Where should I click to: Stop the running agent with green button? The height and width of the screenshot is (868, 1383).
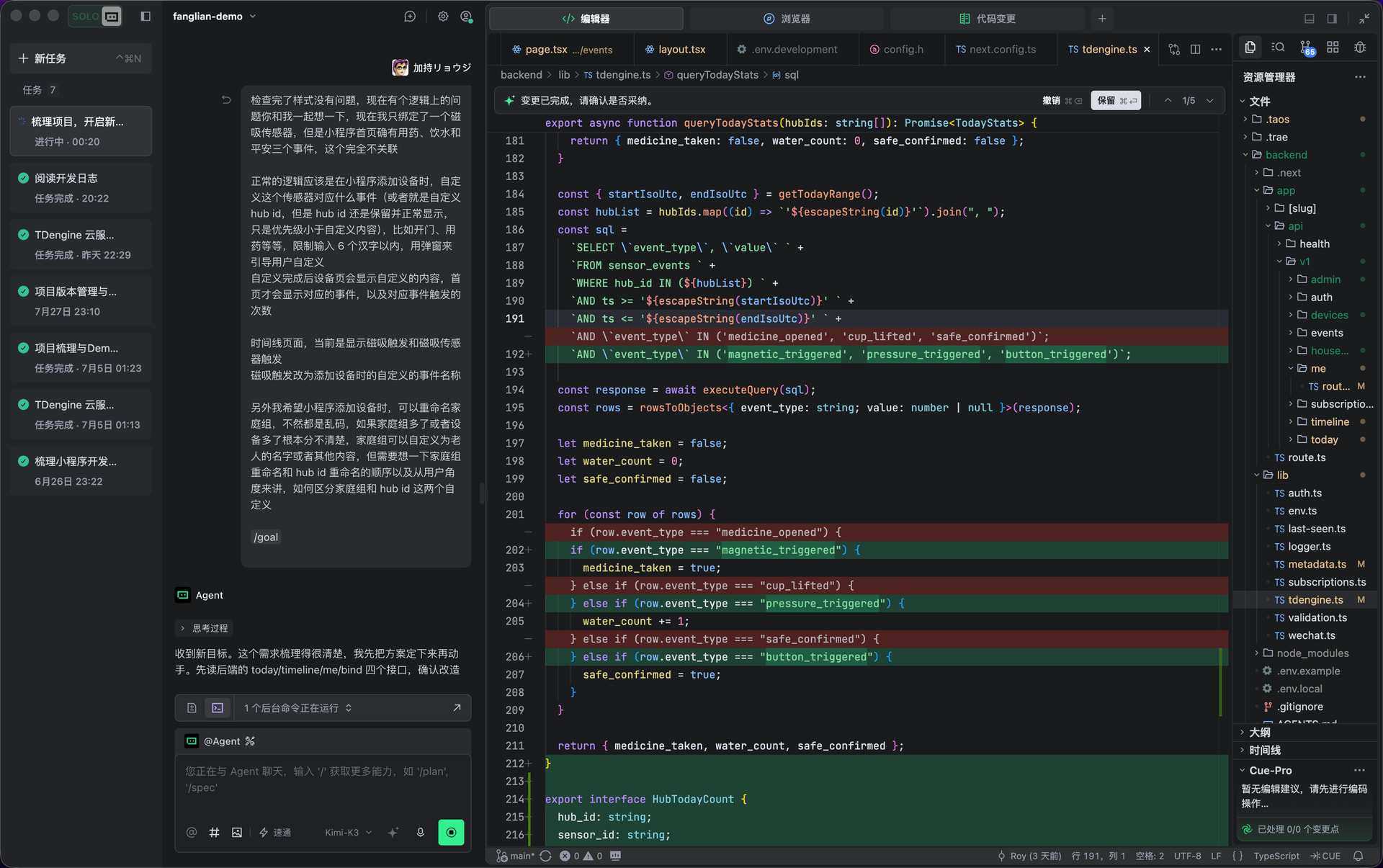point(451,832)
